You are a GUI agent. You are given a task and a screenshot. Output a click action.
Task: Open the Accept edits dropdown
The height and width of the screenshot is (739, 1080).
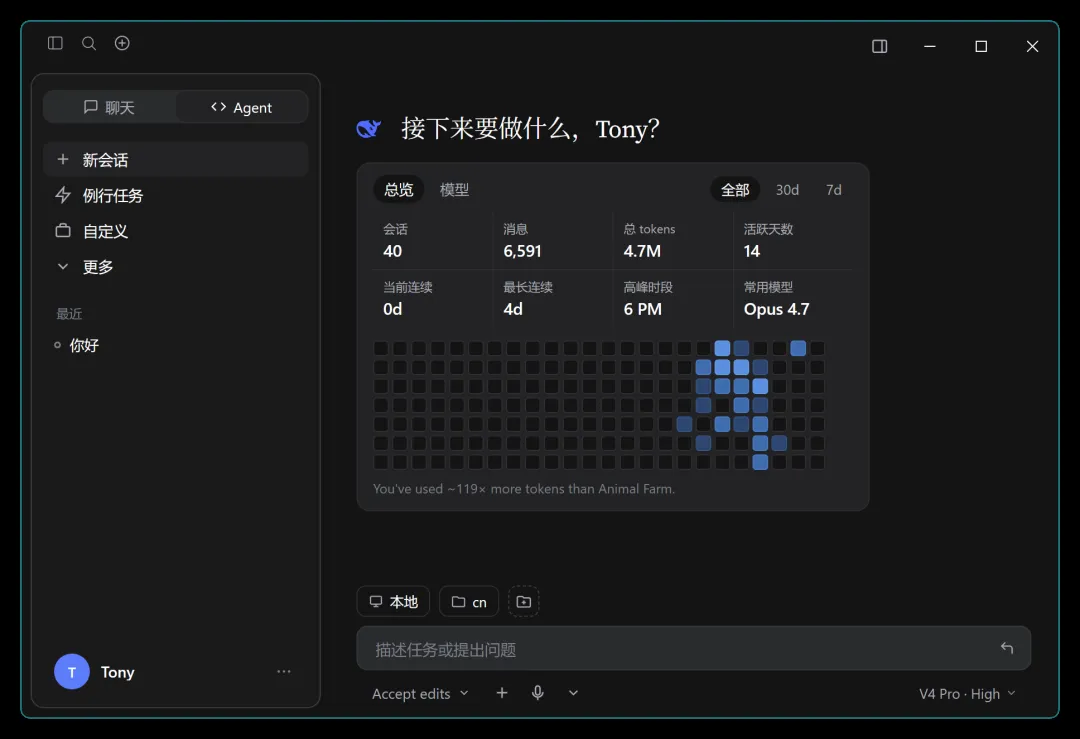tap(420, 694)
